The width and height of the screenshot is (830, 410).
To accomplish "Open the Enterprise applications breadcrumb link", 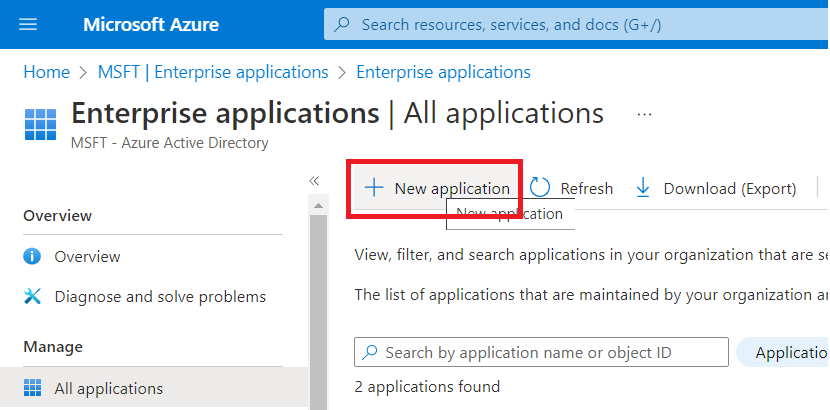I will pyautogui.click(x=443, y=72).
